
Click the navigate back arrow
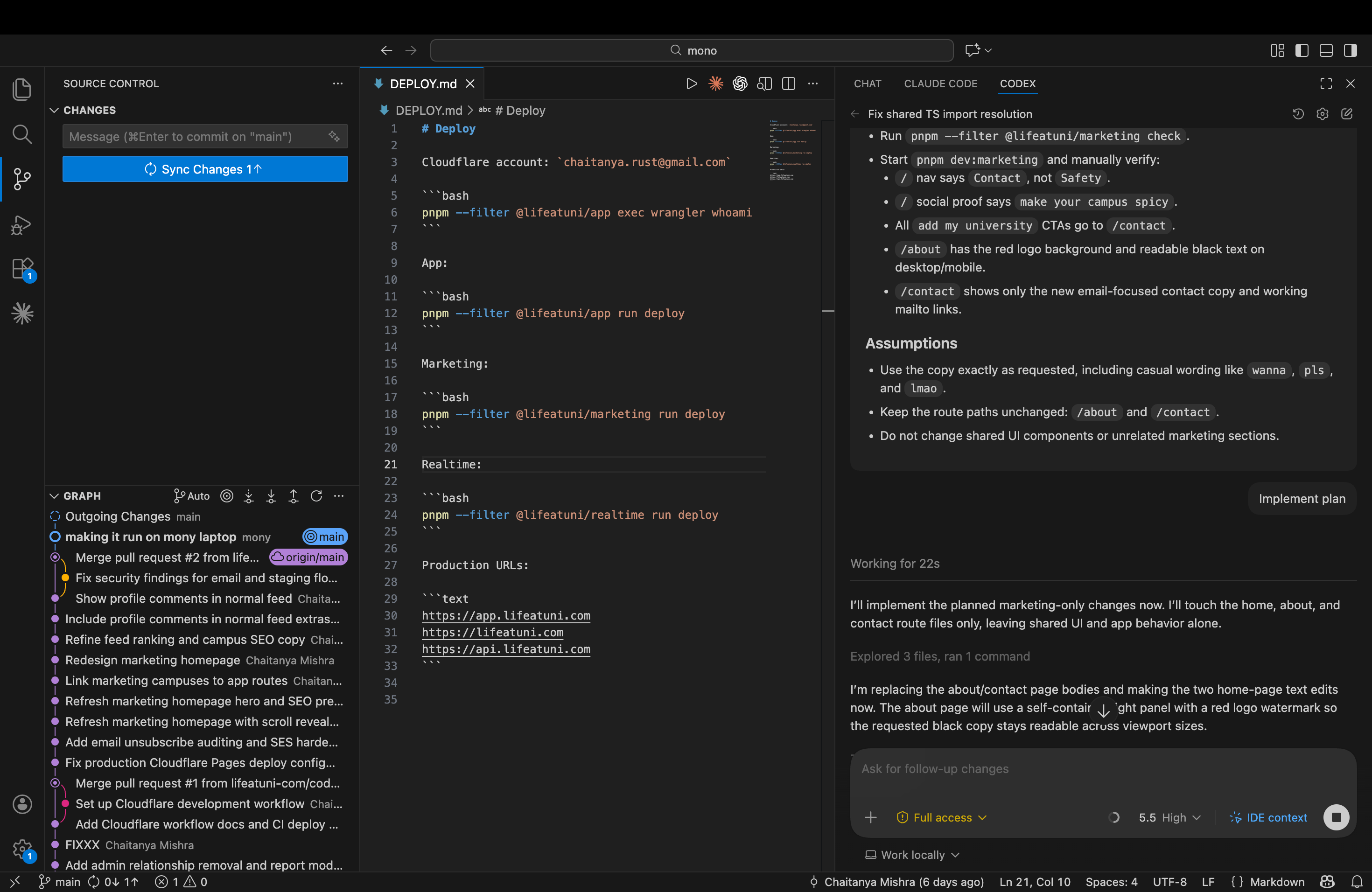pyautogui.click(x=386, y=51)
